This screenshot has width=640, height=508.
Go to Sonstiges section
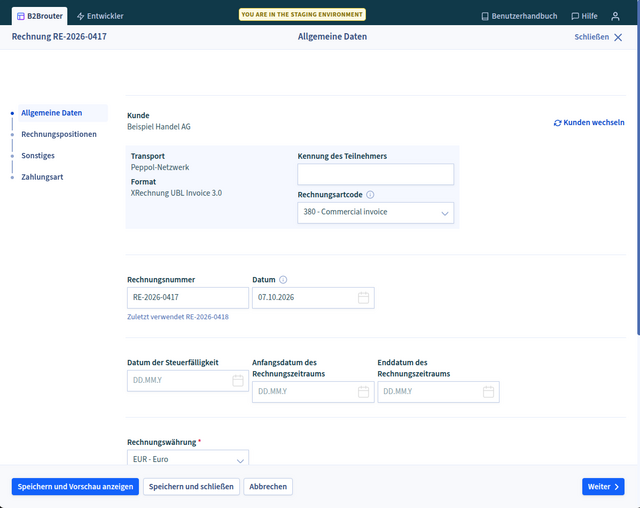click(x=38, y=155)
